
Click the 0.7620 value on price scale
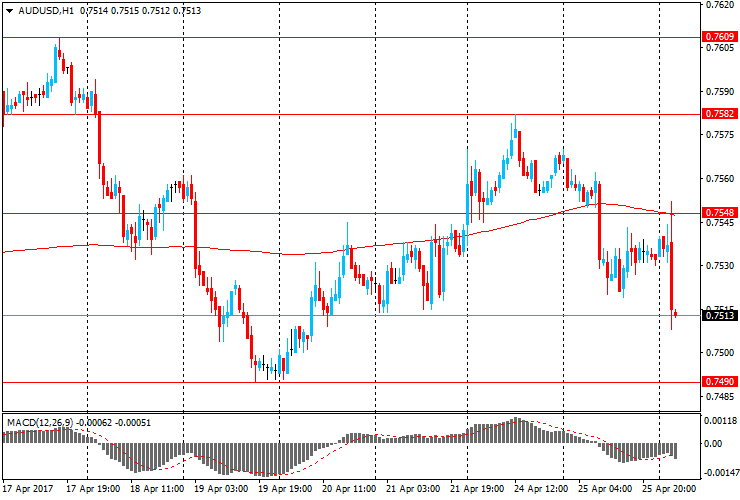(720, 5)
